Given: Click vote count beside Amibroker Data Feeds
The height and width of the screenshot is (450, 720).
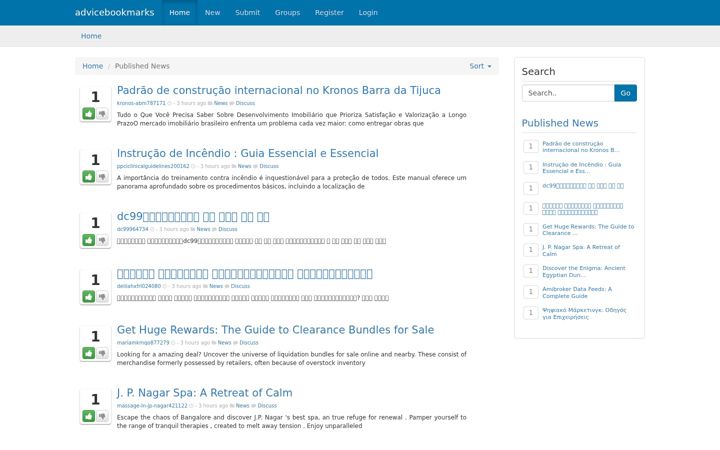Looking at the screenshot, I should click(530, 292).
